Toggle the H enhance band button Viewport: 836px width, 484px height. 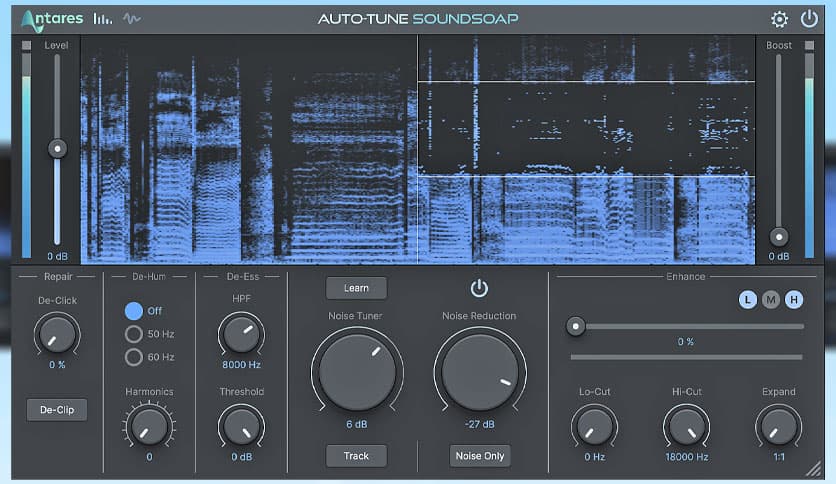pyautogui.click(x=793, y=300)
